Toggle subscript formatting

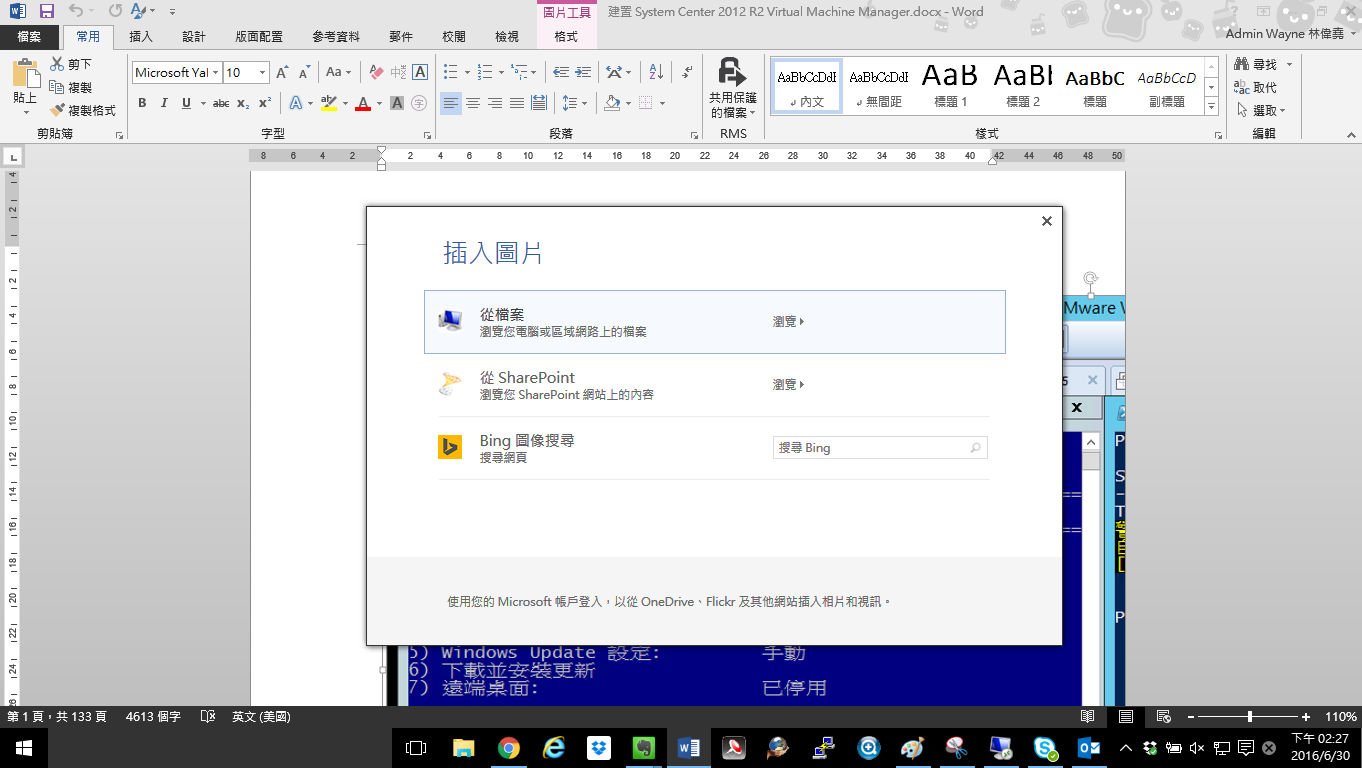243,103
